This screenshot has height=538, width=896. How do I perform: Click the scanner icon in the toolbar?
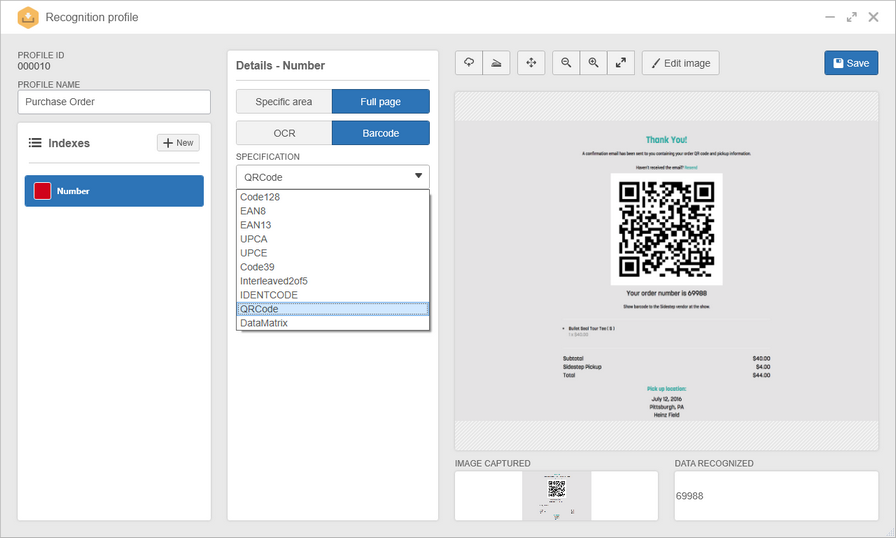click(497, 63)
